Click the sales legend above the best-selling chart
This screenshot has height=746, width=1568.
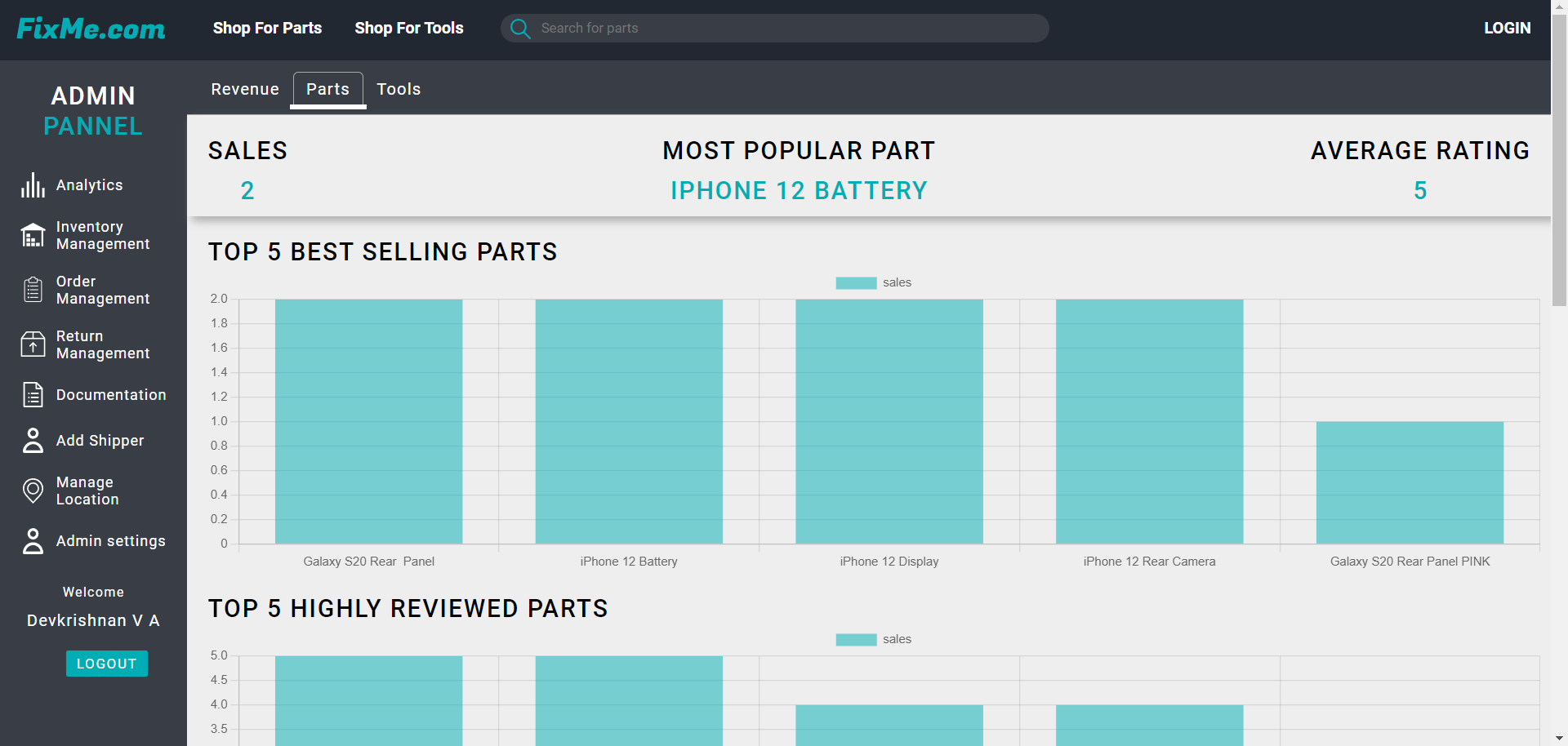(873, 282)
